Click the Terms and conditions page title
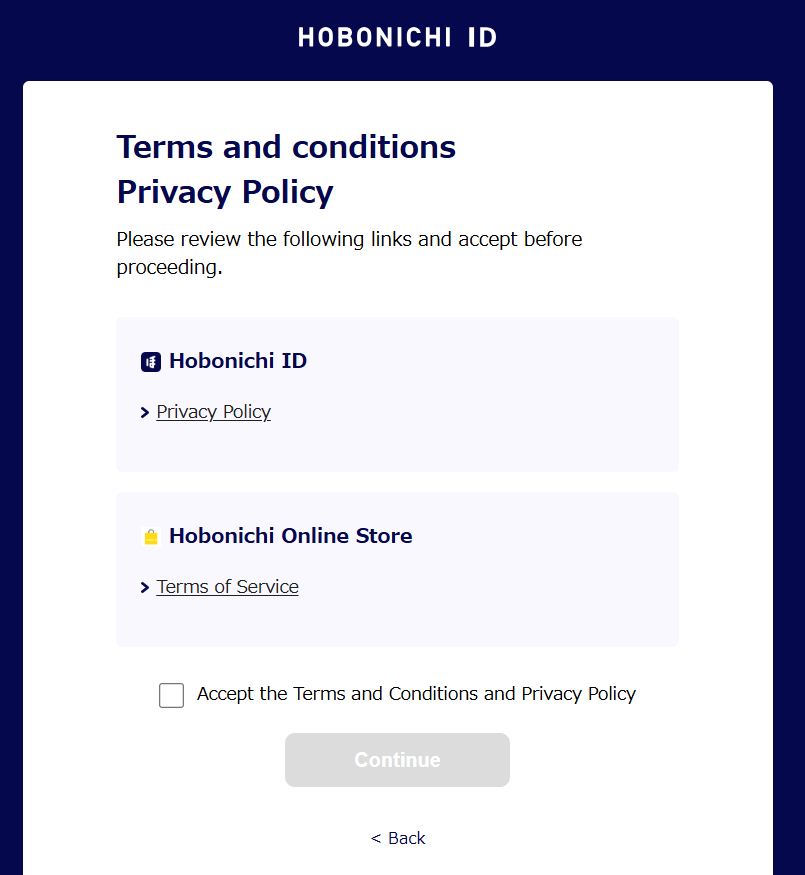The height and width of the screenshot is (875, 805). tap(286, 147)
